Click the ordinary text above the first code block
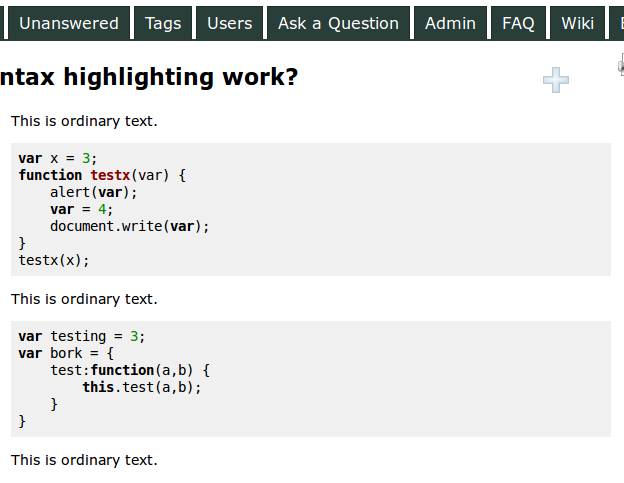This screenshot has height=483, width=624. point(84,121)
